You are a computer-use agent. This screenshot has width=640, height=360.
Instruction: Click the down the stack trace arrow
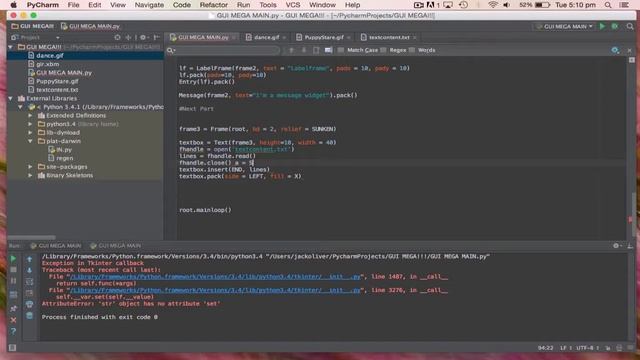(29, 270)
